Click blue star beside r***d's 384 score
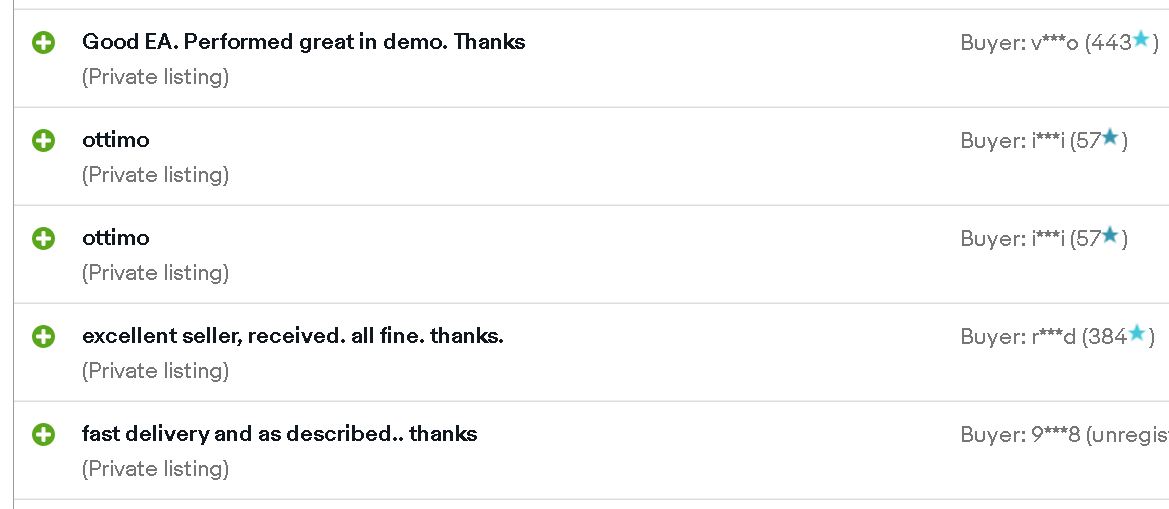 [x=1136, y=333]
